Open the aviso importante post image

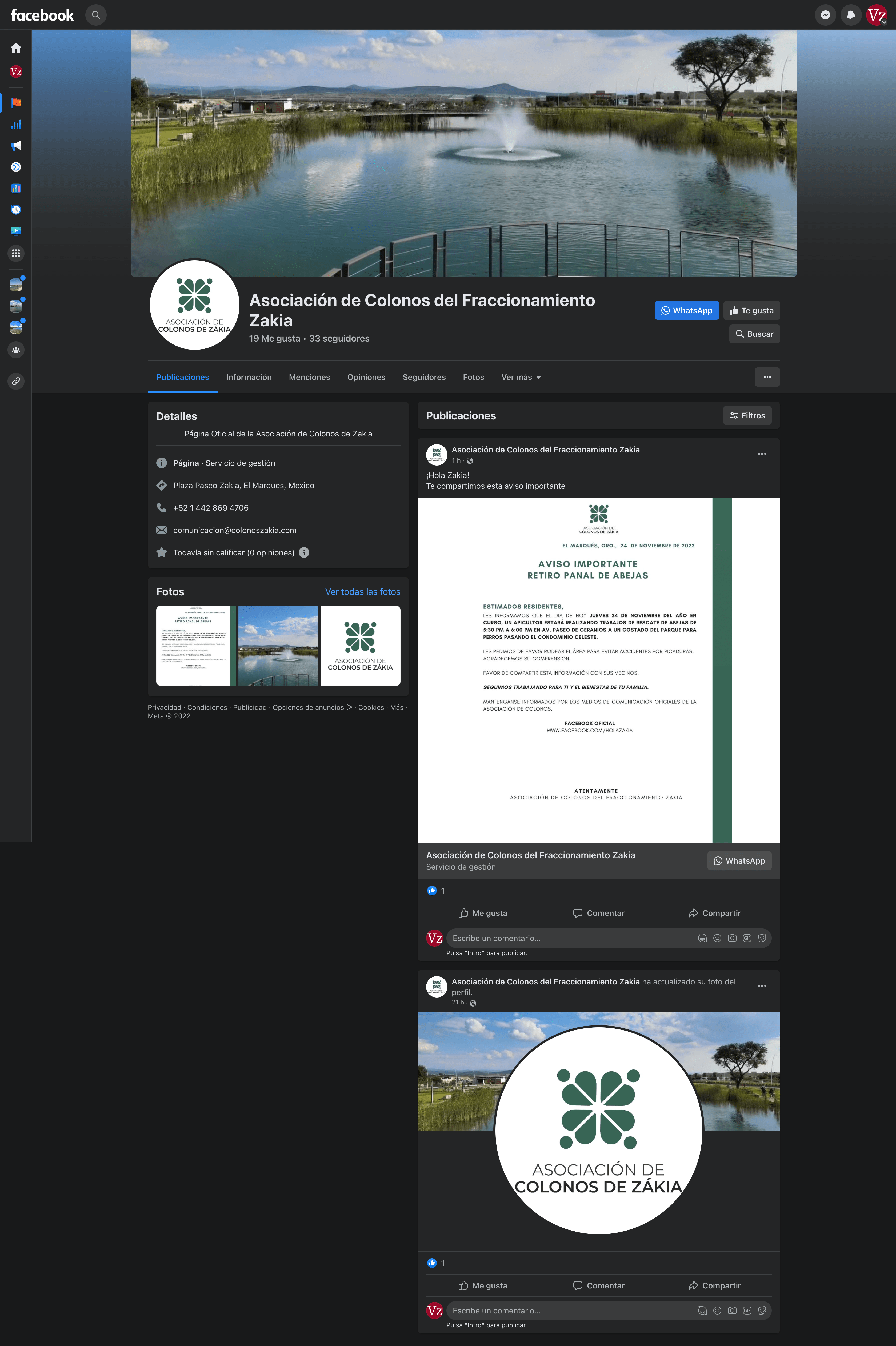(599, 670)
